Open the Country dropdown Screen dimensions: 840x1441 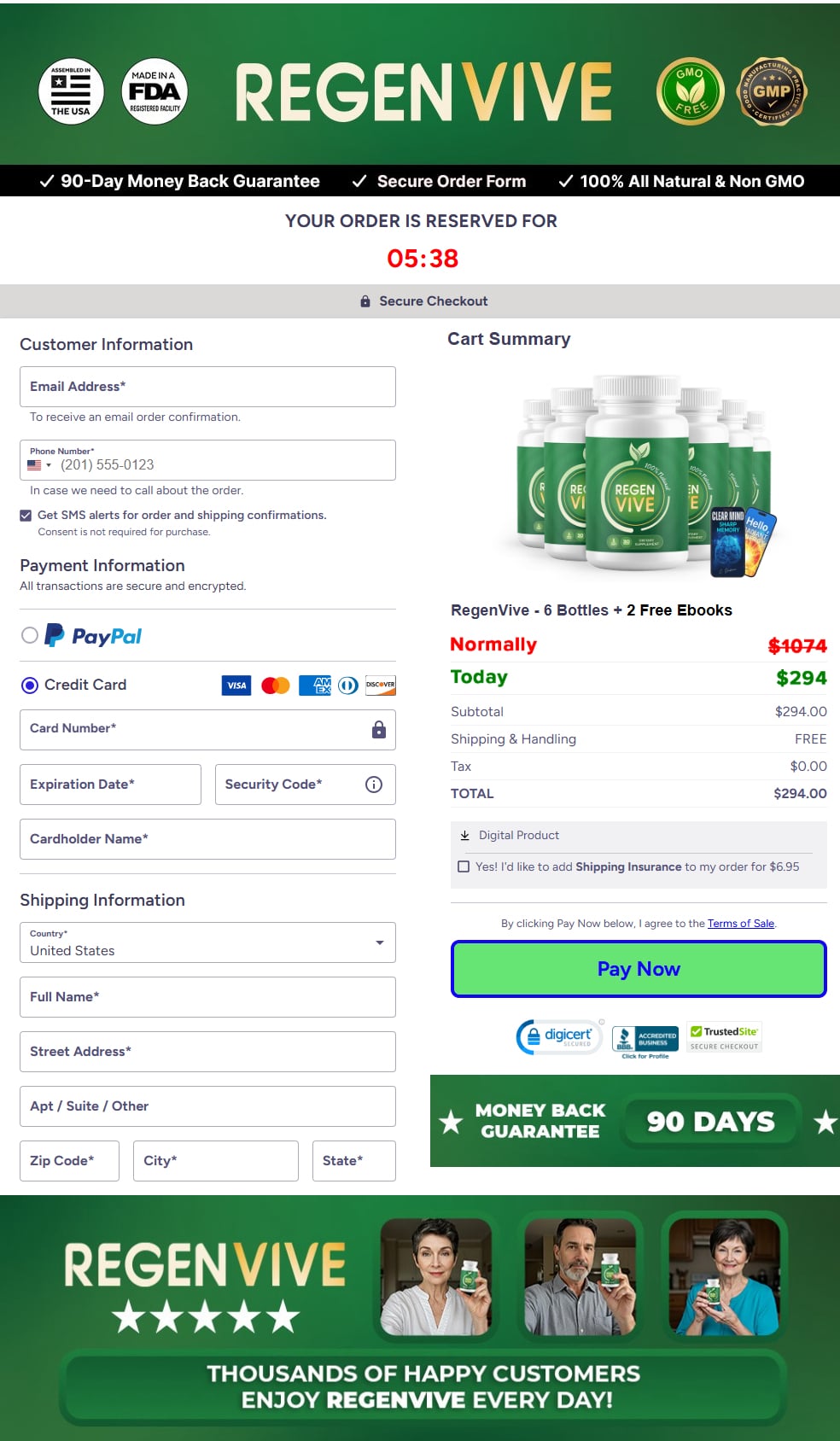[x=380, y=942]
